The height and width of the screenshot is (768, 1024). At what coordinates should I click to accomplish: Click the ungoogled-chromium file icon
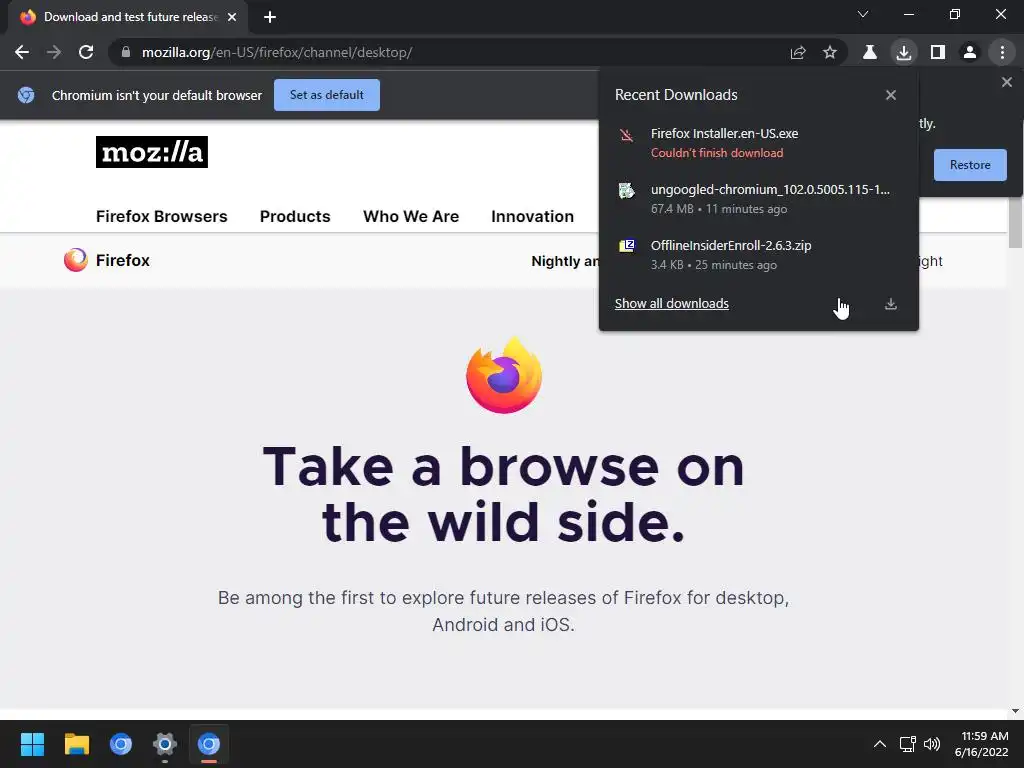click(626, 191)
